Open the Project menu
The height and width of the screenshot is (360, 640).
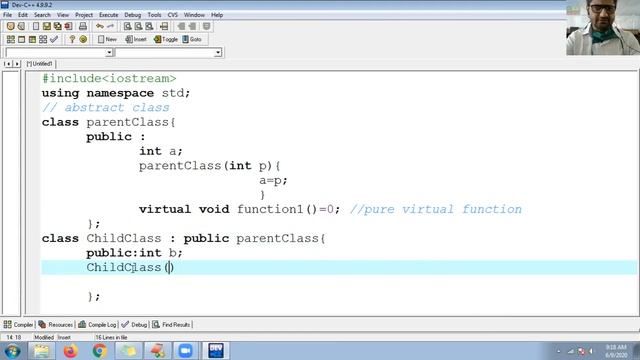pyautogui.click(x=84, y=15)
